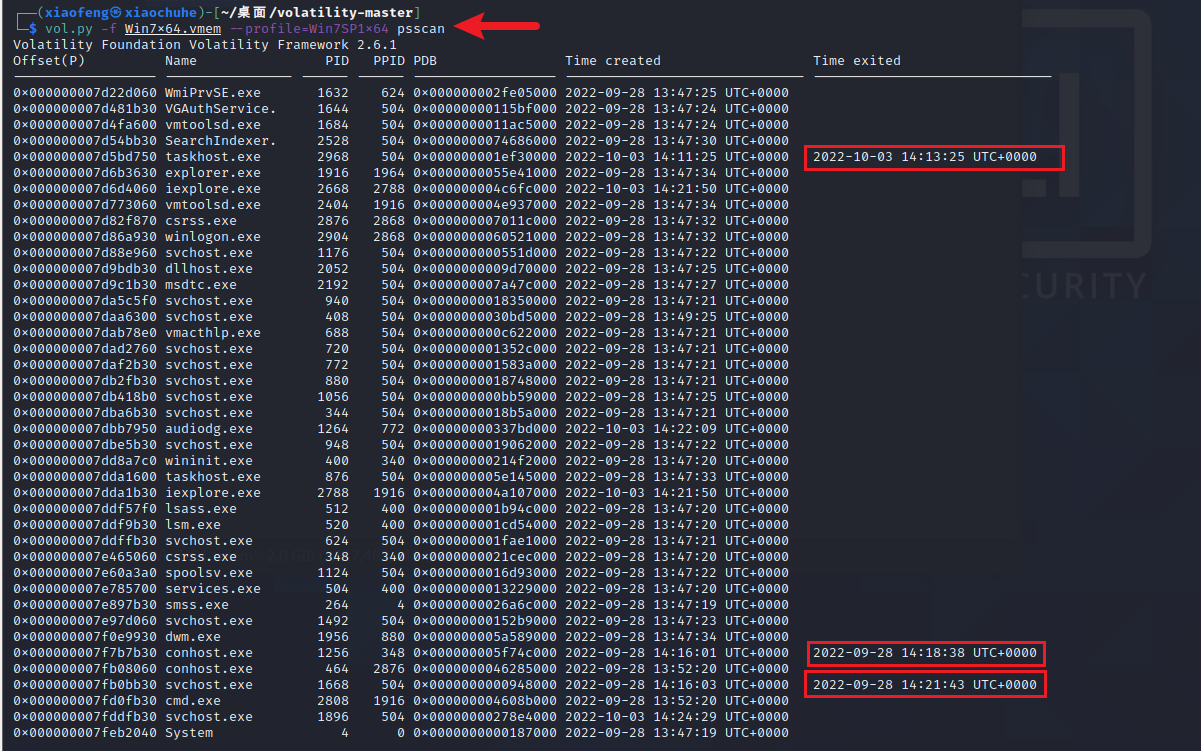Select the vmacthlp.exe process name

click(213, 333)
